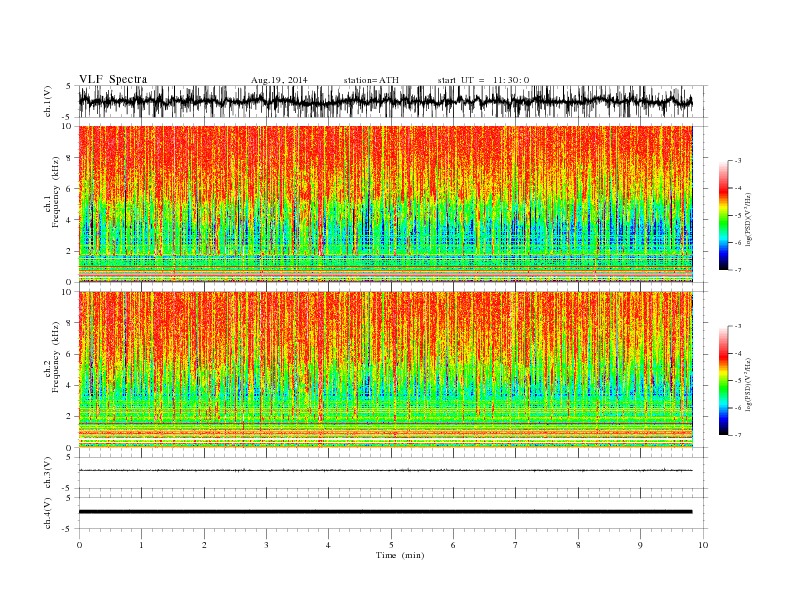
Task: Click the ch.1 color scale bar
Action: pos(723,216)
